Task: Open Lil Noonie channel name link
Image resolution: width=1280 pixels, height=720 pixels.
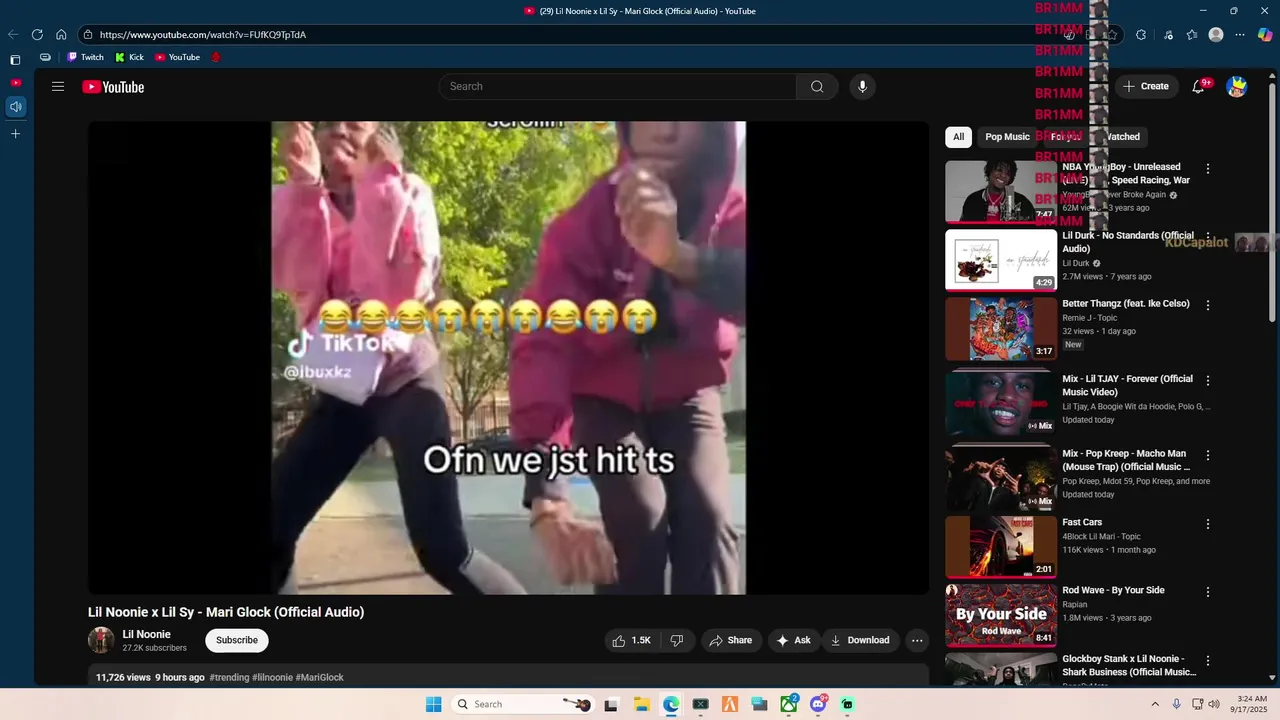Action: coord(146,634)
